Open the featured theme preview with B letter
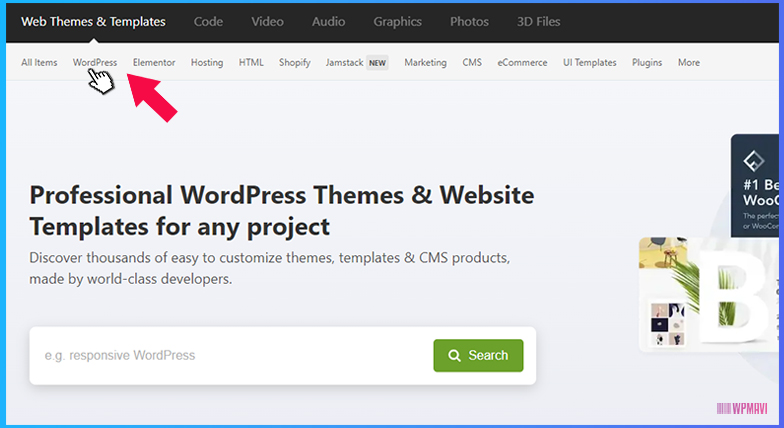 (x=708, y=294)
